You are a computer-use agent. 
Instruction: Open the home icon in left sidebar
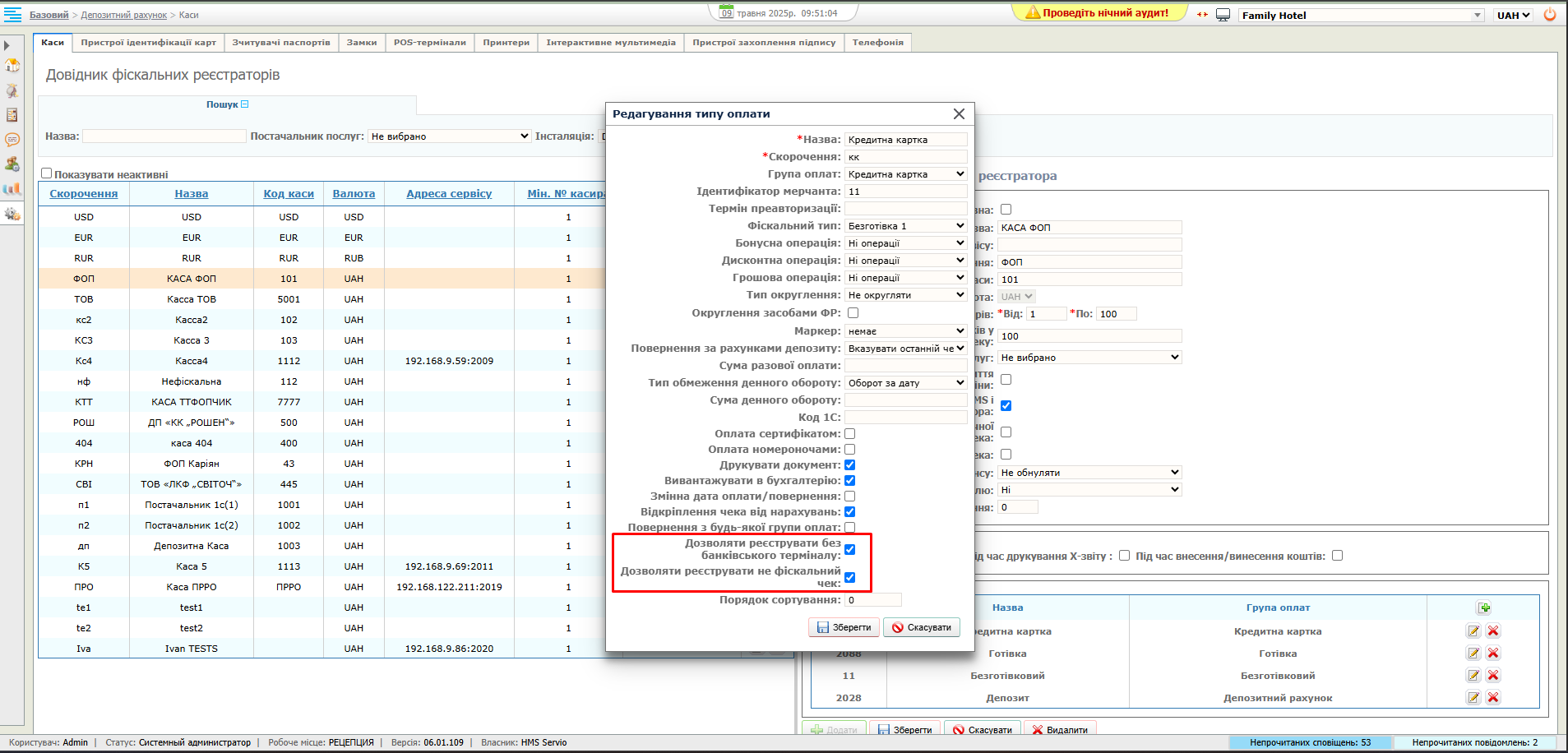click(12, 66)
